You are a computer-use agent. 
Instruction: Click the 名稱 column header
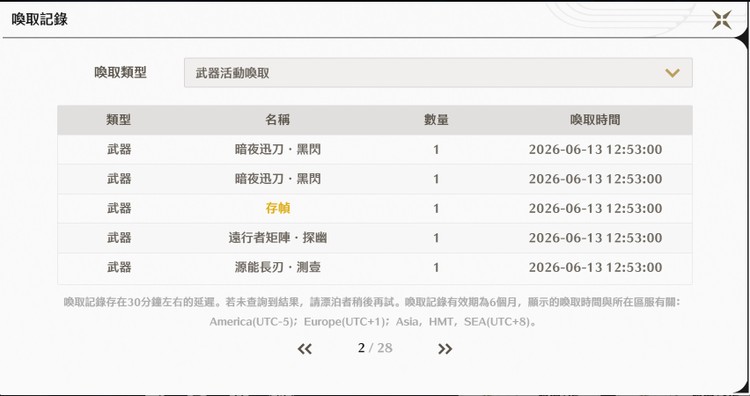277,120
